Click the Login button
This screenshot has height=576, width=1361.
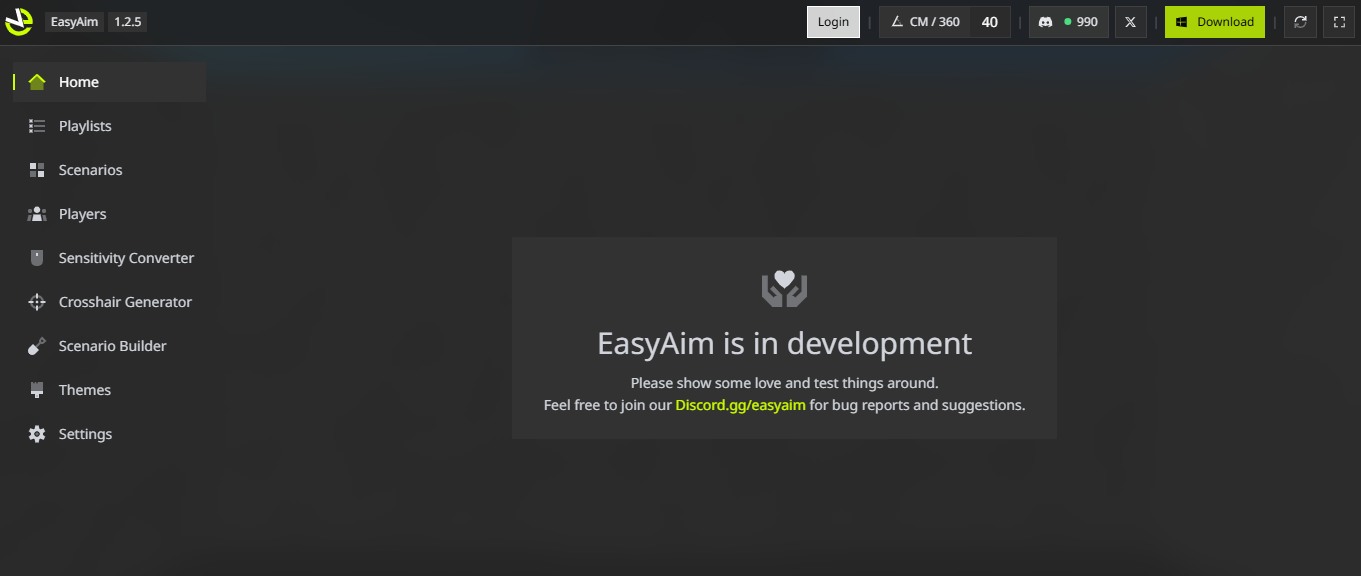(x=833, y=22)
